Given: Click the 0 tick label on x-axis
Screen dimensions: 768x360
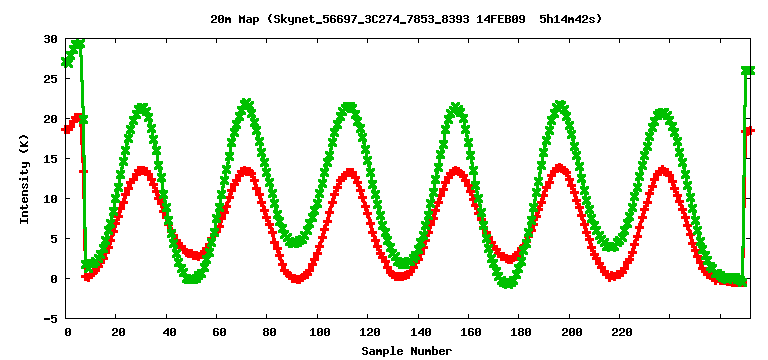Looking at the screenshot, I should click(x=67, y=332).
